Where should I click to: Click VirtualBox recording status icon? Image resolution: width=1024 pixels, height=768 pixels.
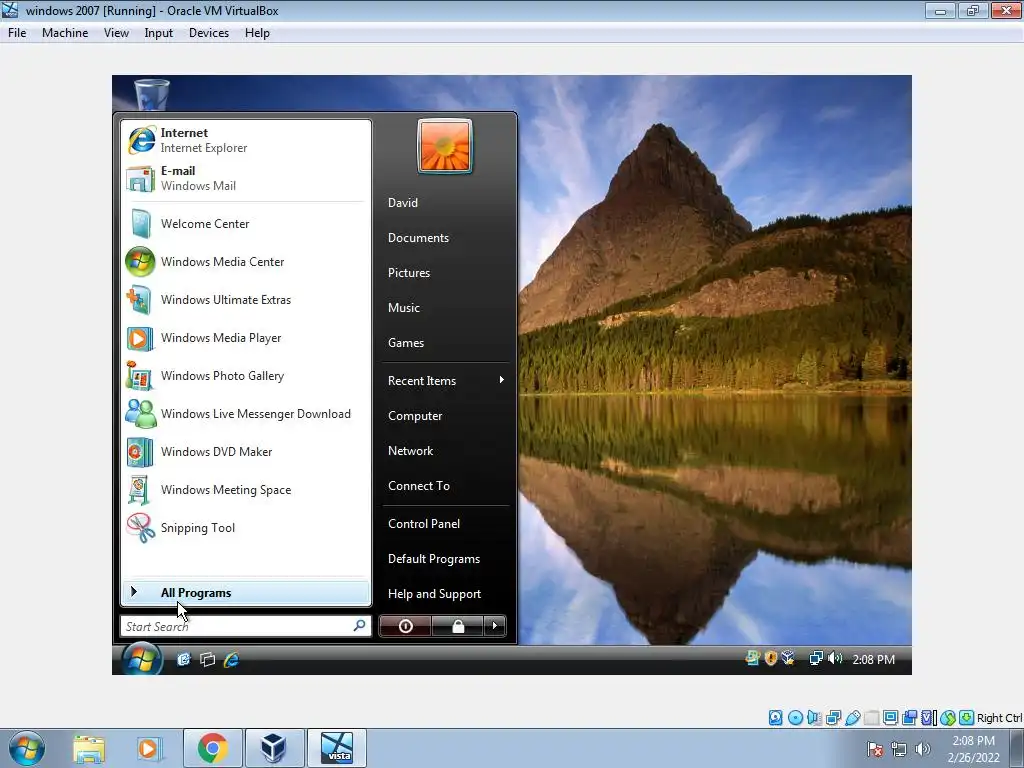pyautogui.click(x=909, y=718)
